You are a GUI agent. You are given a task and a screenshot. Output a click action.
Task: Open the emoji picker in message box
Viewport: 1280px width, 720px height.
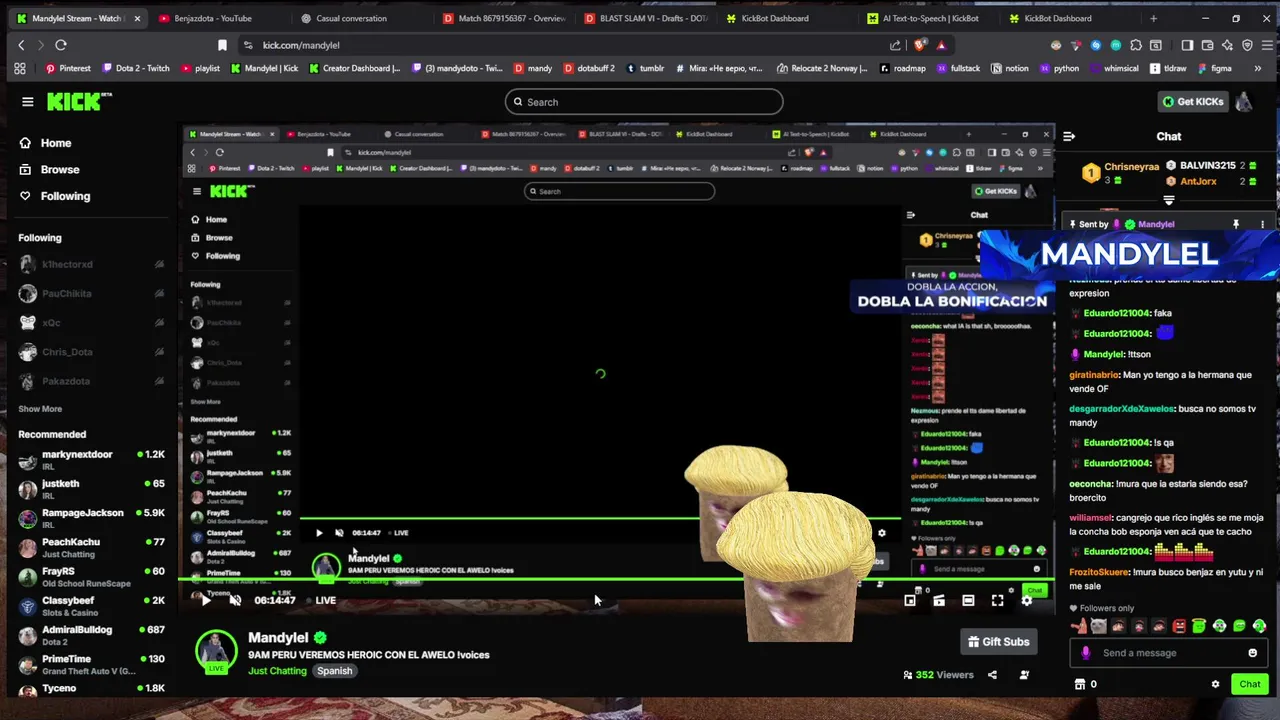point(1252,653)
